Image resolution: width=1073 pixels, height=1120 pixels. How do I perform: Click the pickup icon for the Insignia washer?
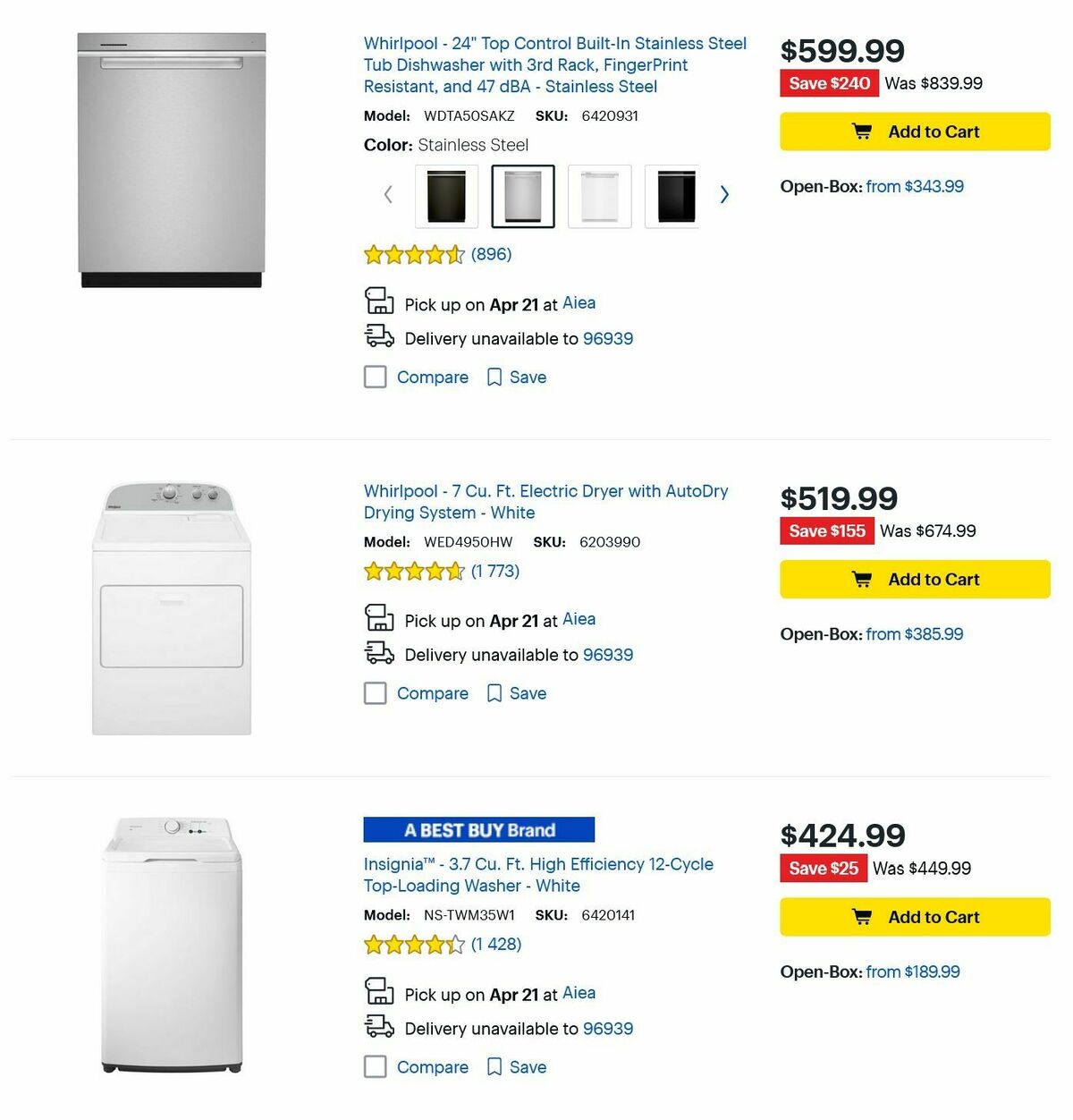(x=379, y=993)
